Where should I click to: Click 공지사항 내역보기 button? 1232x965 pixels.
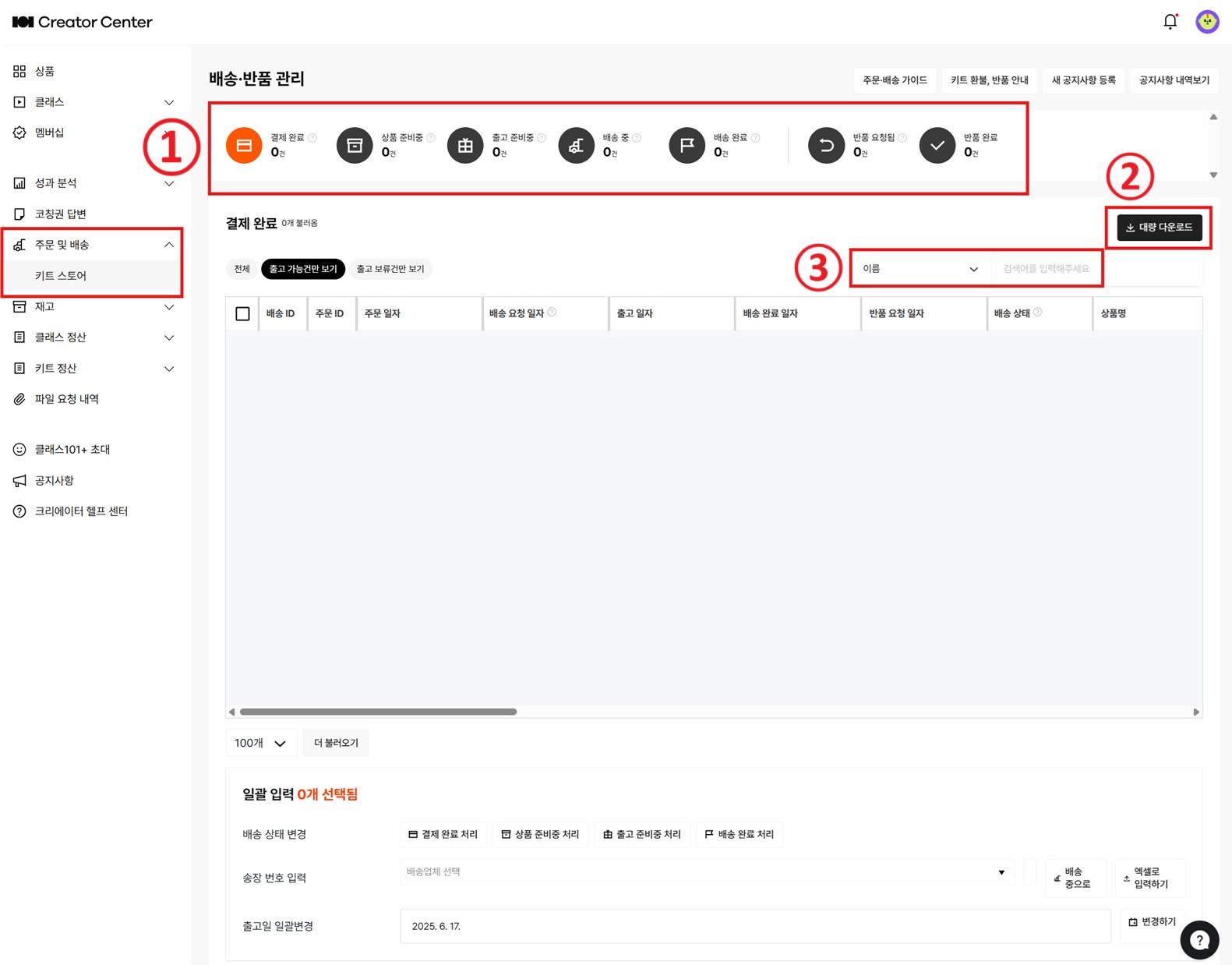(x=1174, y=80)
